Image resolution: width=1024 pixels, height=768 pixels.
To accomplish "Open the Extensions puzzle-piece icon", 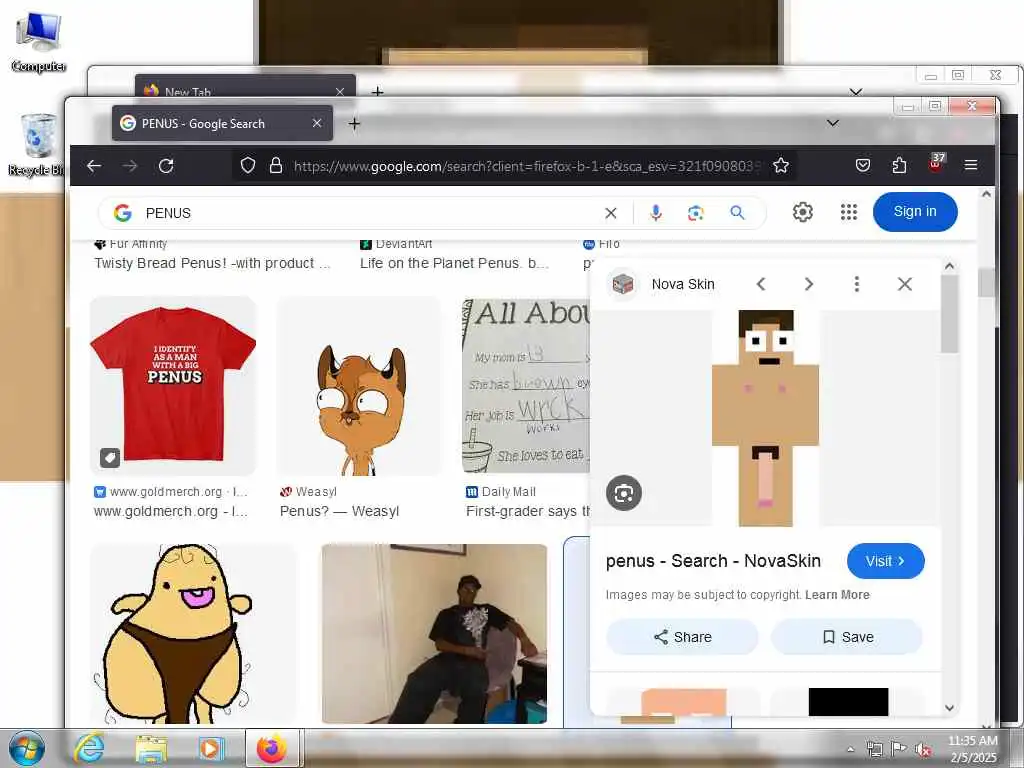I will point(899,166).
